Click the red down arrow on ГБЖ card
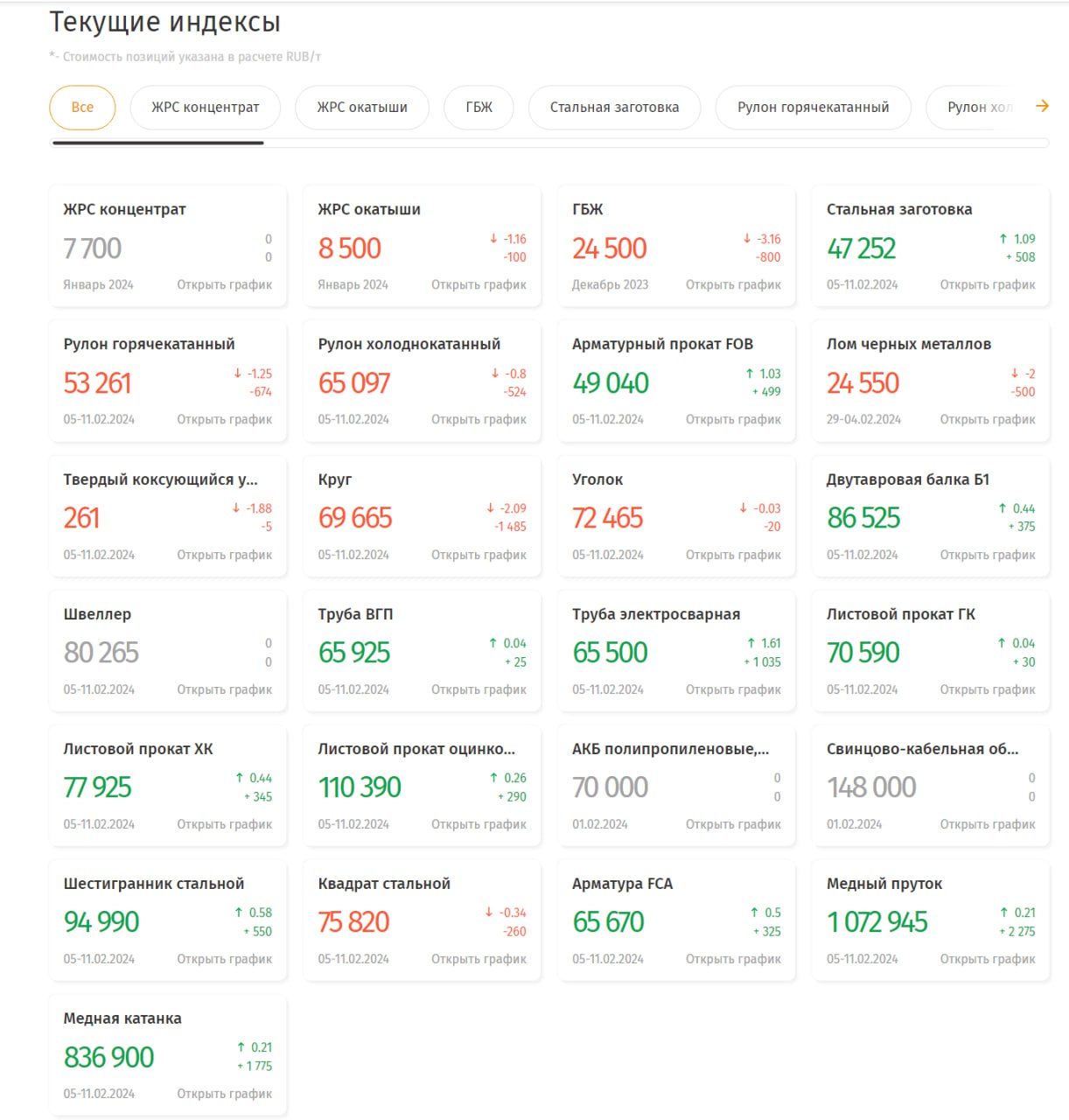Screen dimensions: 1069x1120 click(747, 239)
